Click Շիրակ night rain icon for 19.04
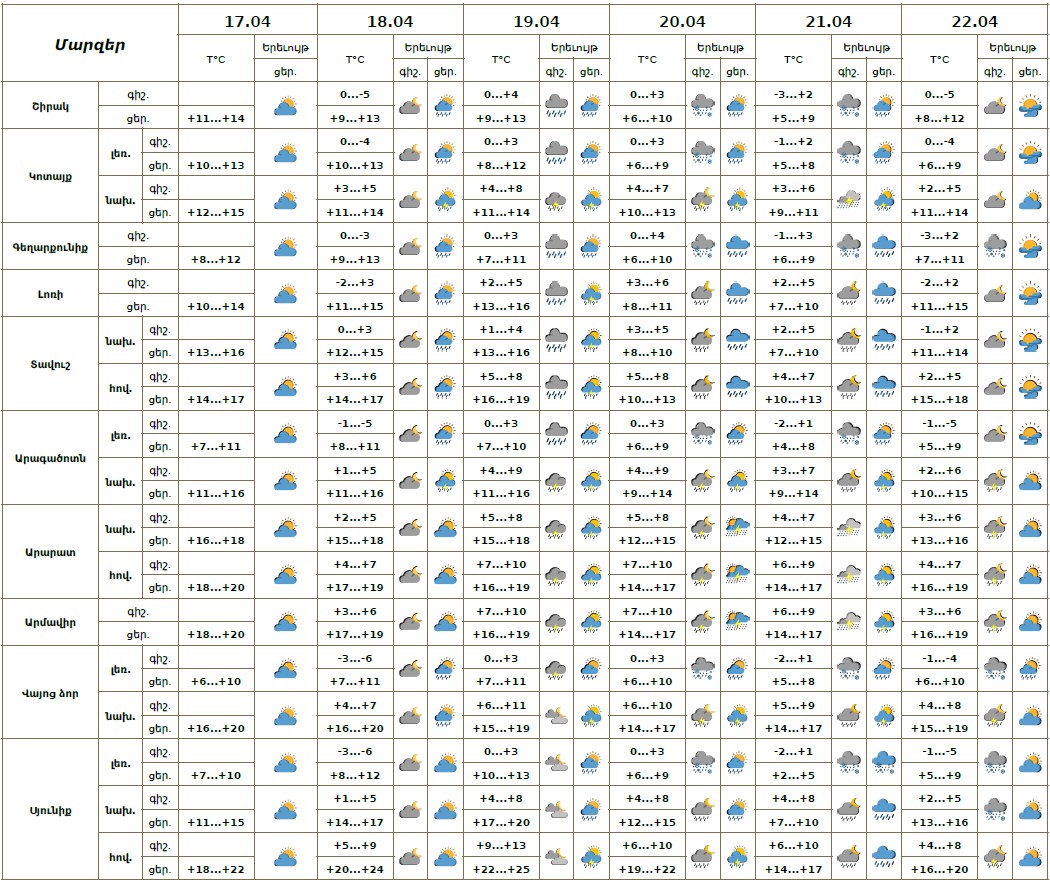1050x880 pixels. click(x=556, y=105)
